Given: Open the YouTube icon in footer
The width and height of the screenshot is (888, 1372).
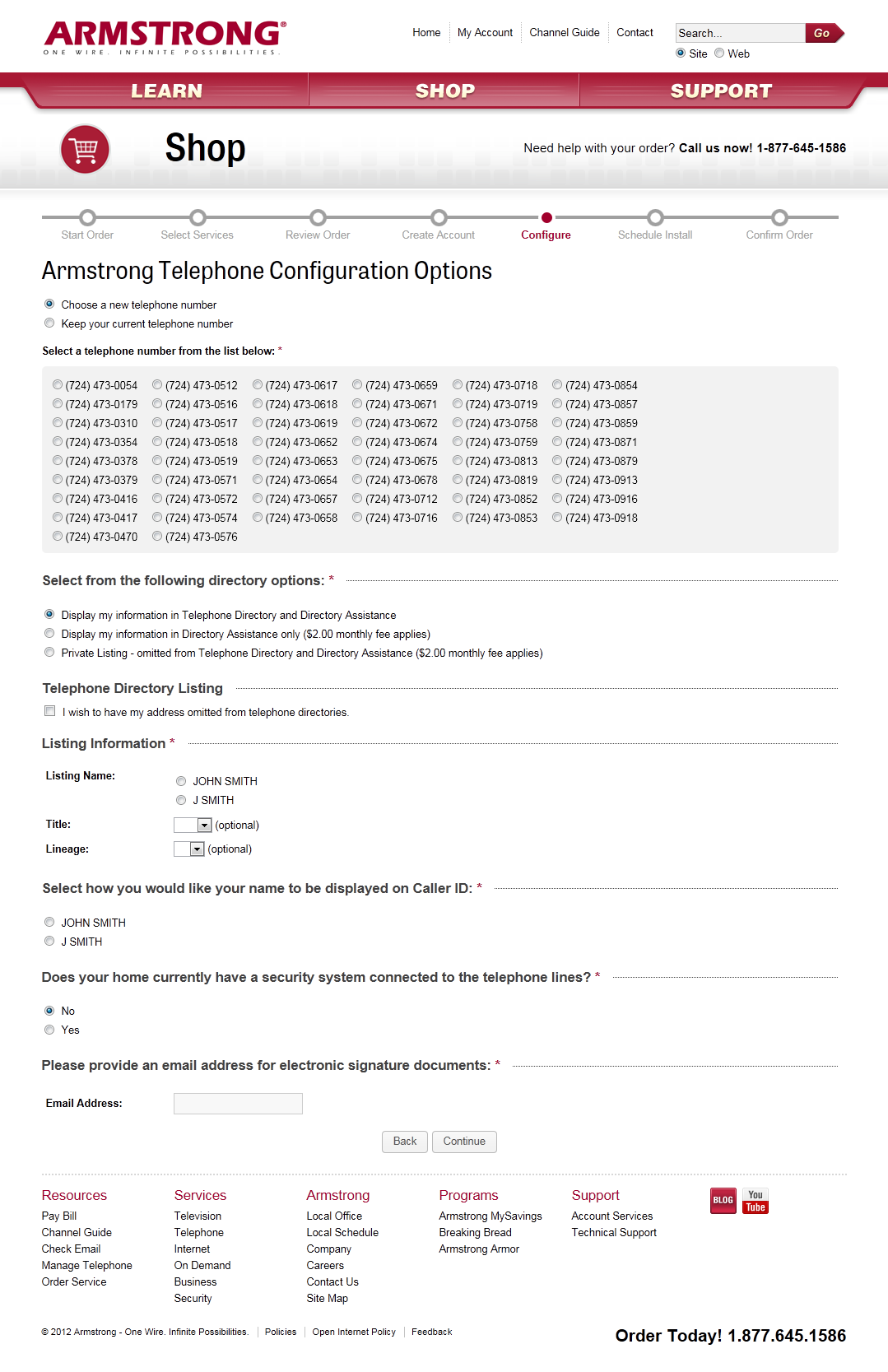Looking at the screenshot, I should [755, 1201].
